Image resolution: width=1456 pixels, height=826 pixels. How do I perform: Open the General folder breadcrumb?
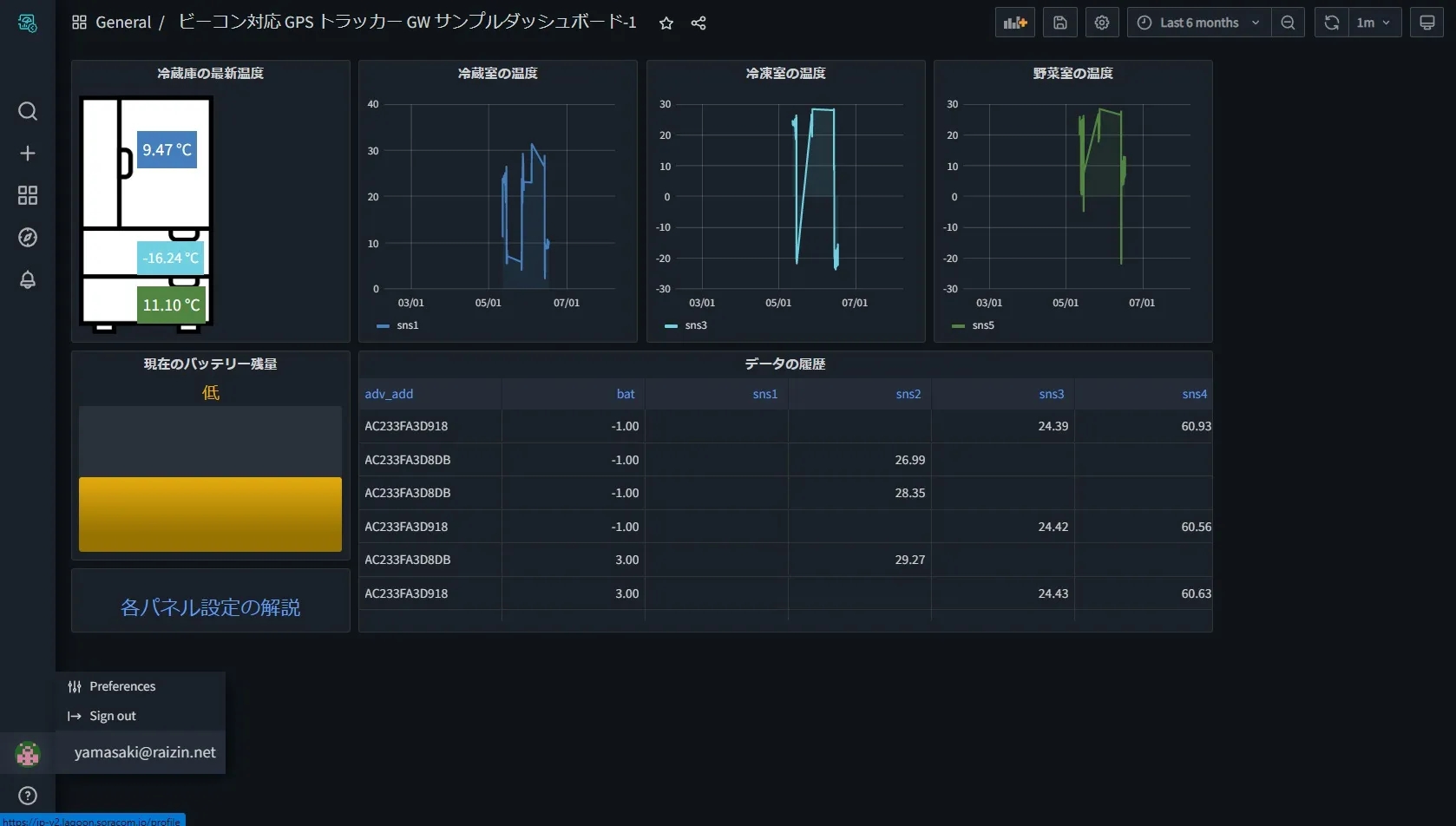click(x=123, y=23)
